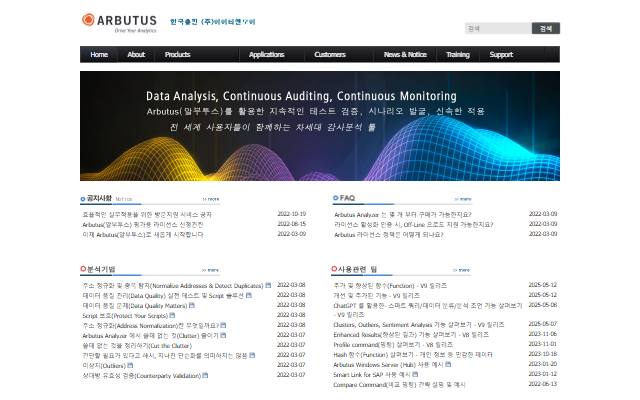Open the Counterparty Validation article
The image size is (640, 400).
141,376
